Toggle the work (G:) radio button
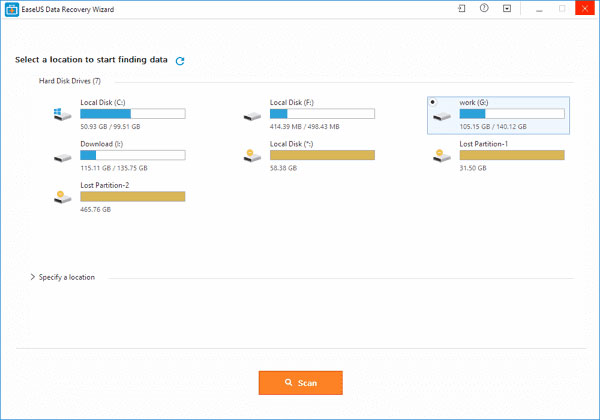 click(431, 102)
